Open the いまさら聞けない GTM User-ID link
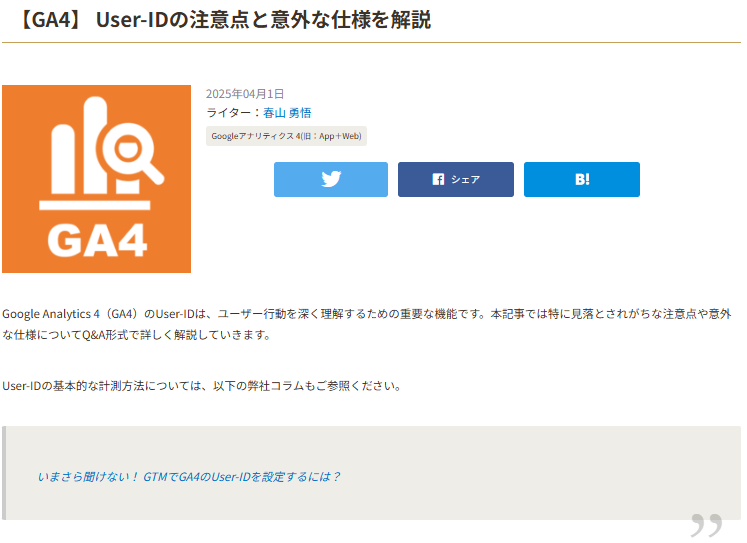Screen dimensions: 747x543 click(188, 477)
